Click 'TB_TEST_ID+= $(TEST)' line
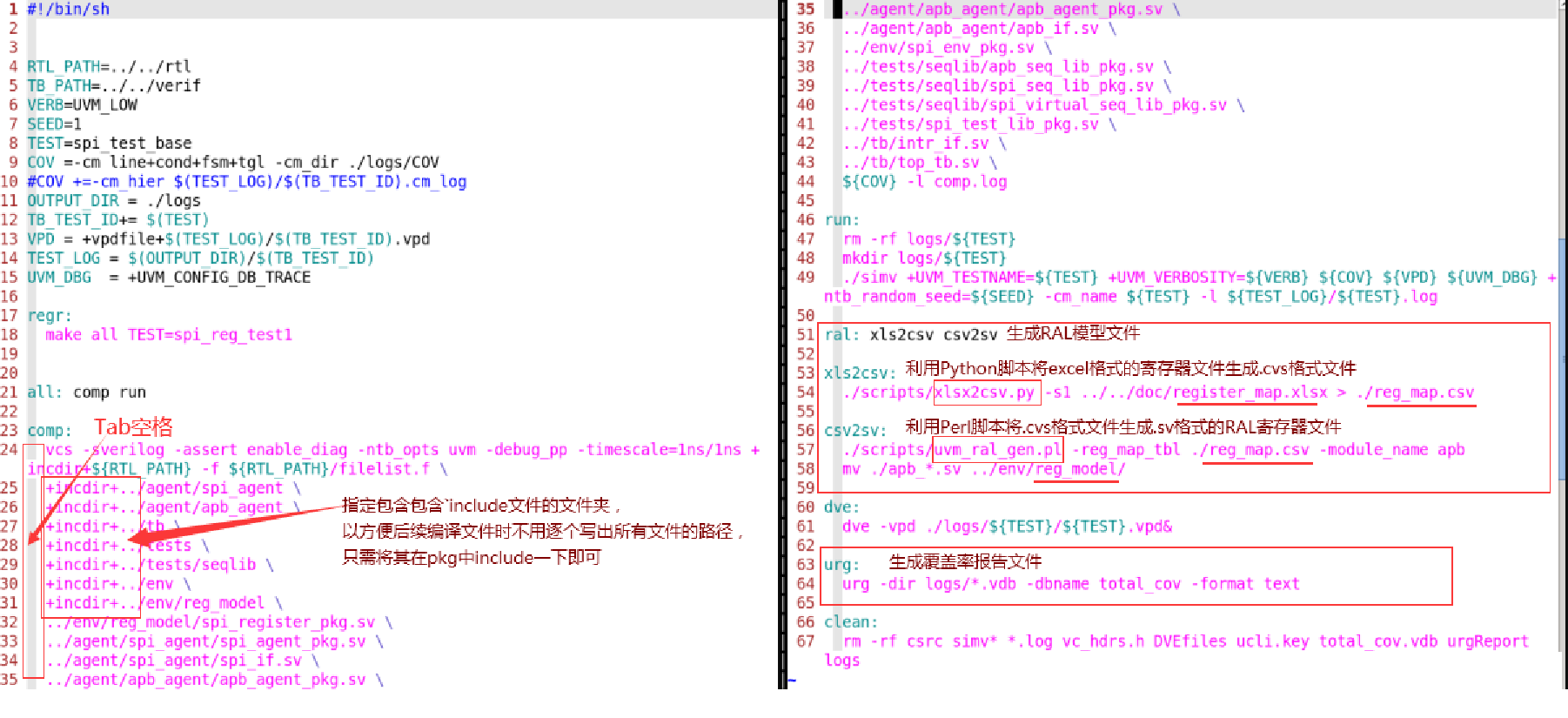 (117, 219)
